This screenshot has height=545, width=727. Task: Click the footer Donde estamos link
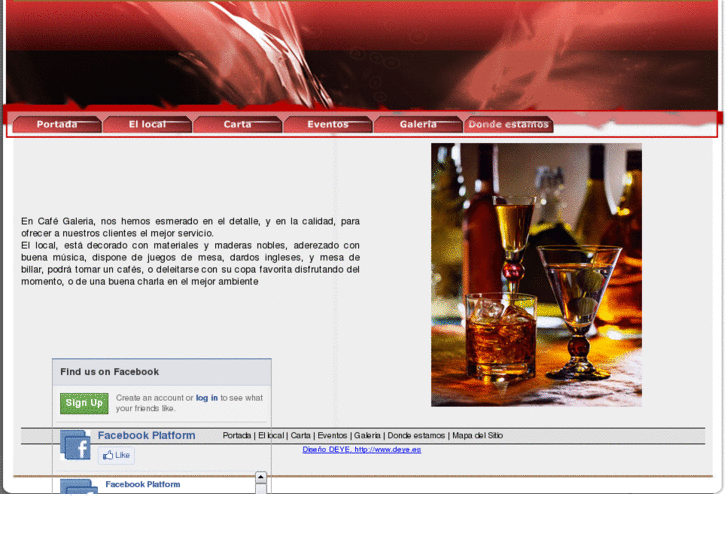[x=416, y=436]
